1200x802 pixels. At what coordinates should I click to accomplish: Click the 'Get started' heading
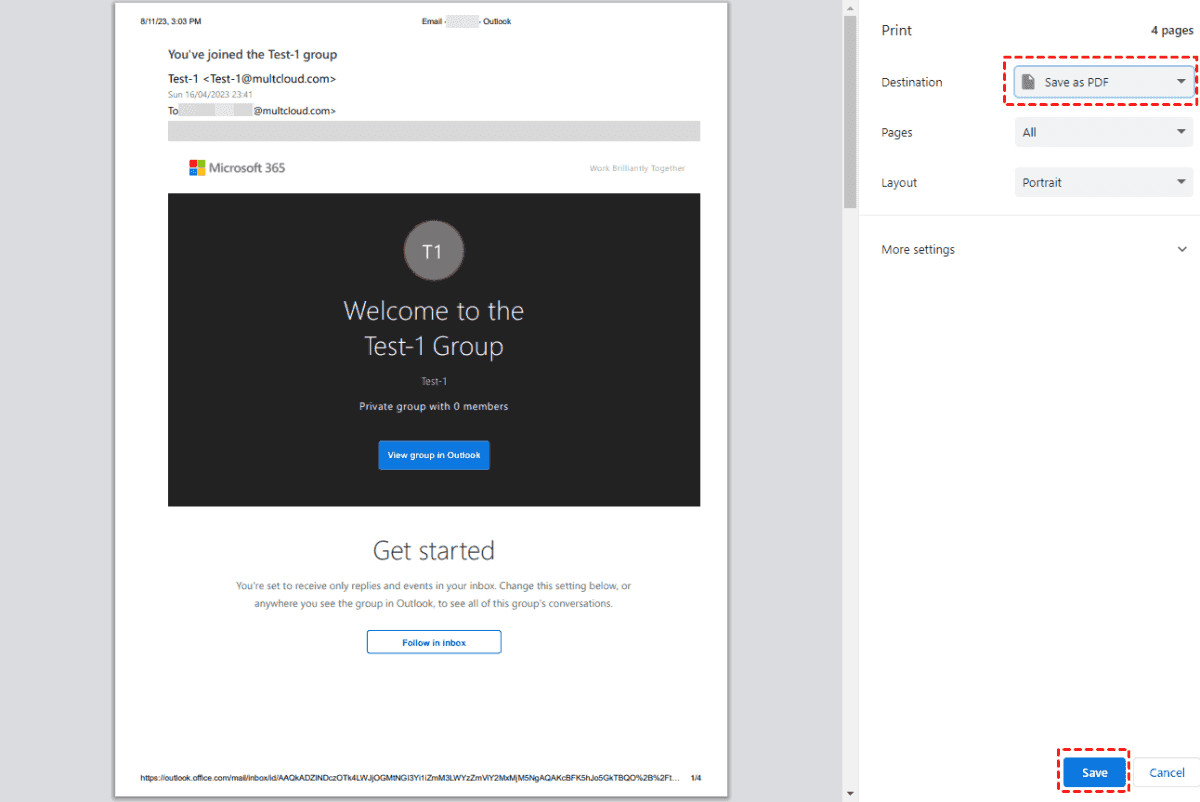(434, 551)
